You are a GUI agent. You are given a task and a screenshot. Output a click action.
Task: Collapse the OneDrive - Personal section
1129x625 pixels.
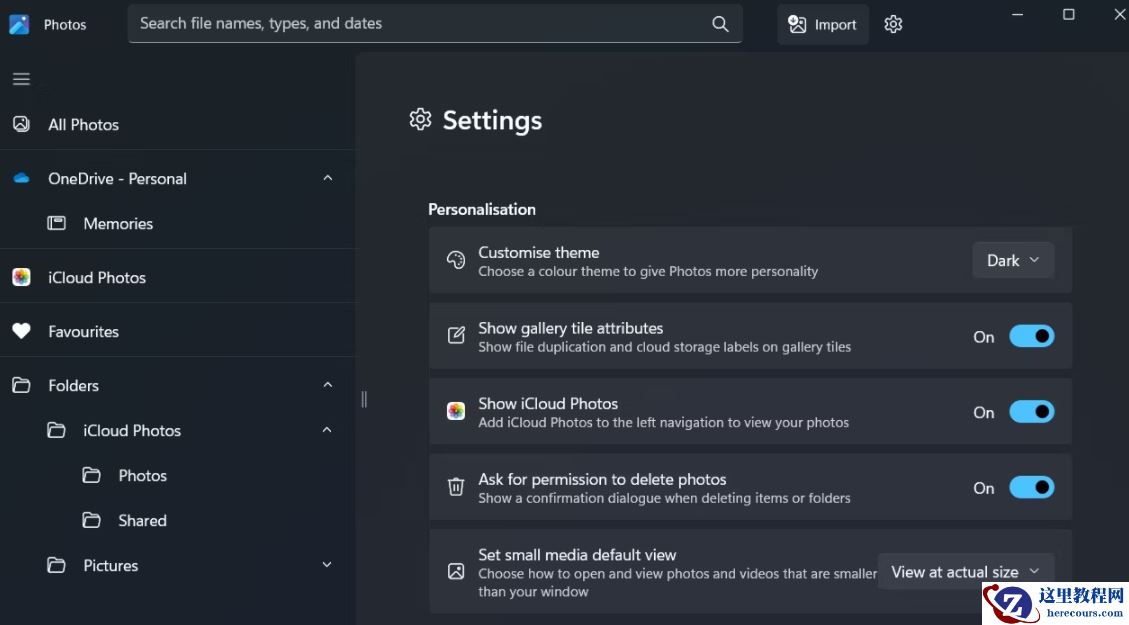pos(327,178)
